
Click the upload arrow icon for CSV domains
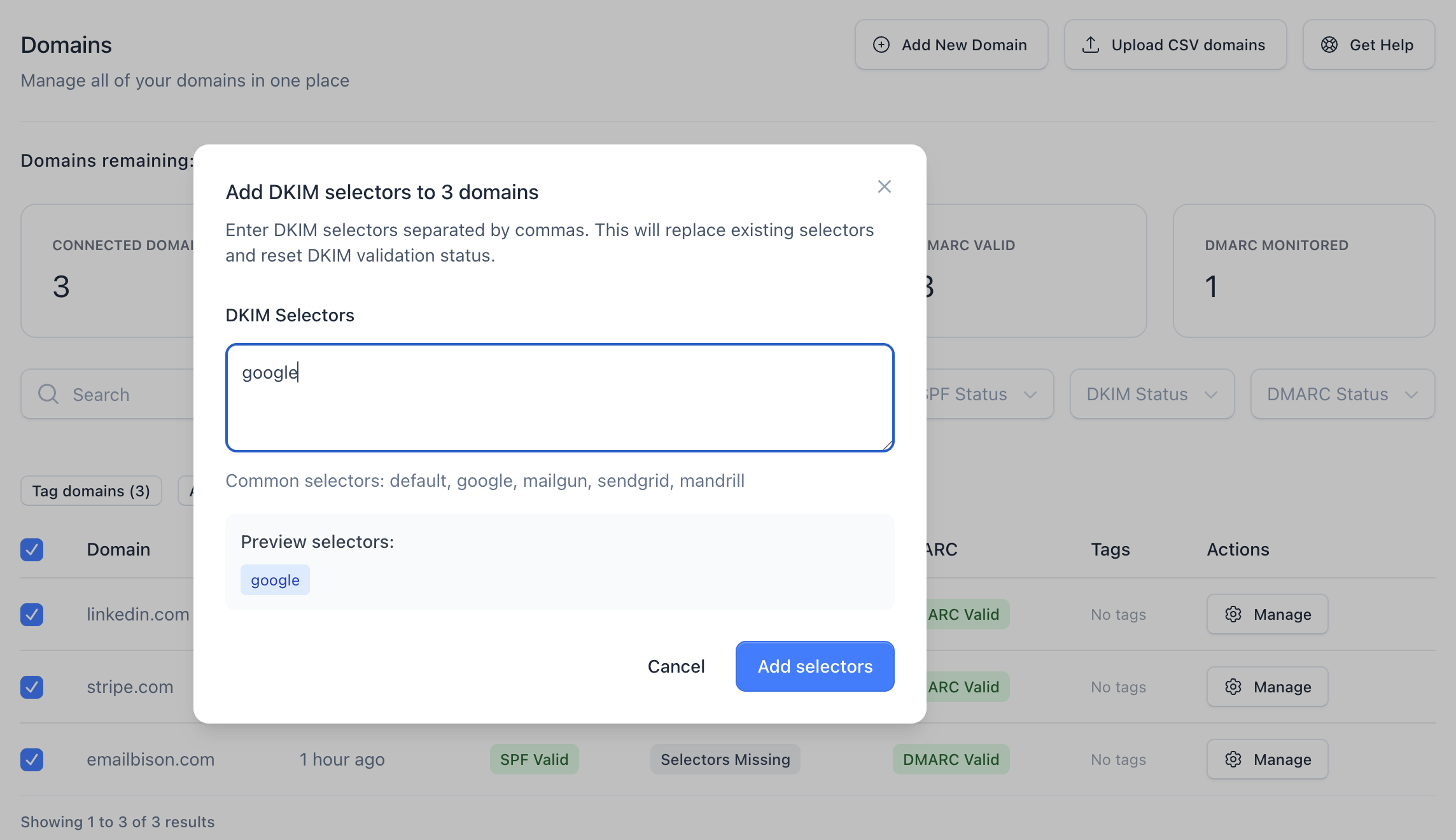tap(1091, 45)
